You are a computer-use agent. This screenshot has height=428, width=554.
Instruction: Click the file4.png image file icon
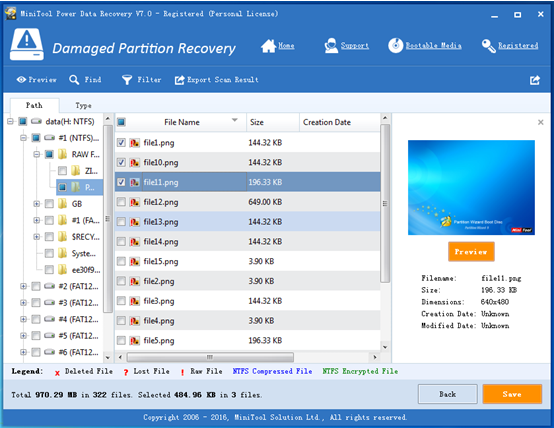134,321
